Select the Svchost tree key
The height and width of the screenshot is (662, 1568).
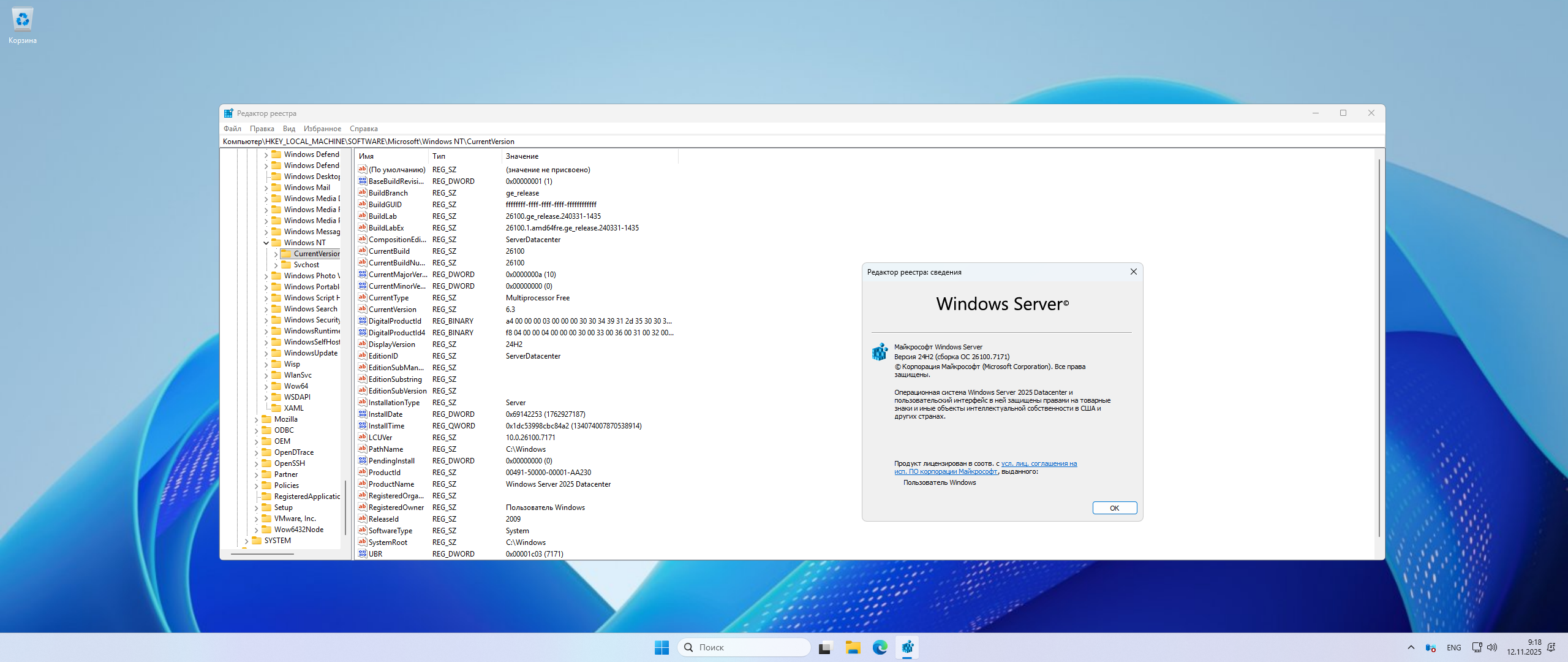pos(306,265)
